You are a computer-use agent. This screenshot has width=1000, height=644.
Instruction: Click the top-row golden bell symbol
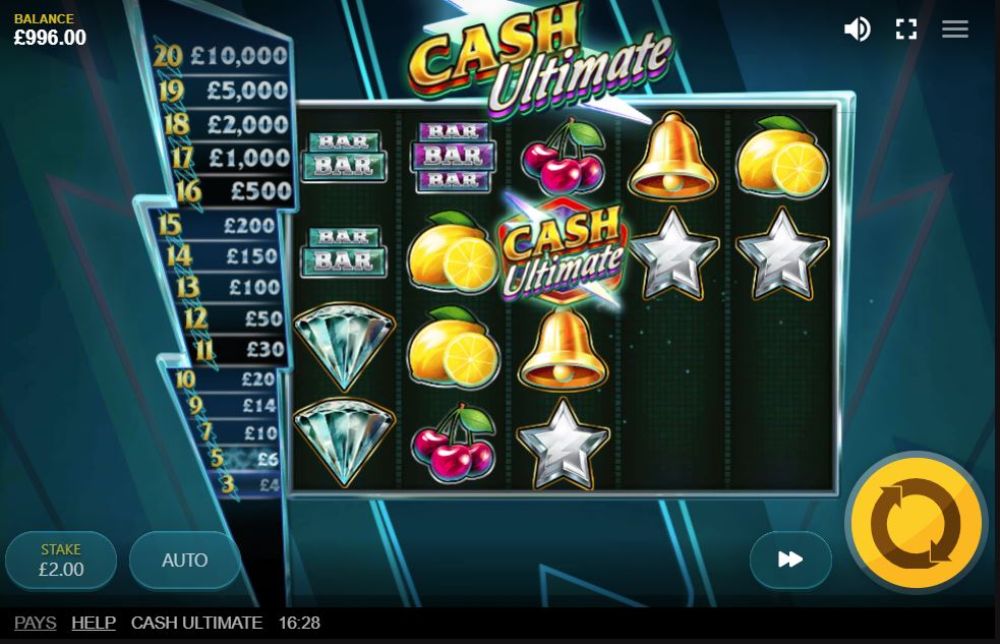click(x=672, y=156)
